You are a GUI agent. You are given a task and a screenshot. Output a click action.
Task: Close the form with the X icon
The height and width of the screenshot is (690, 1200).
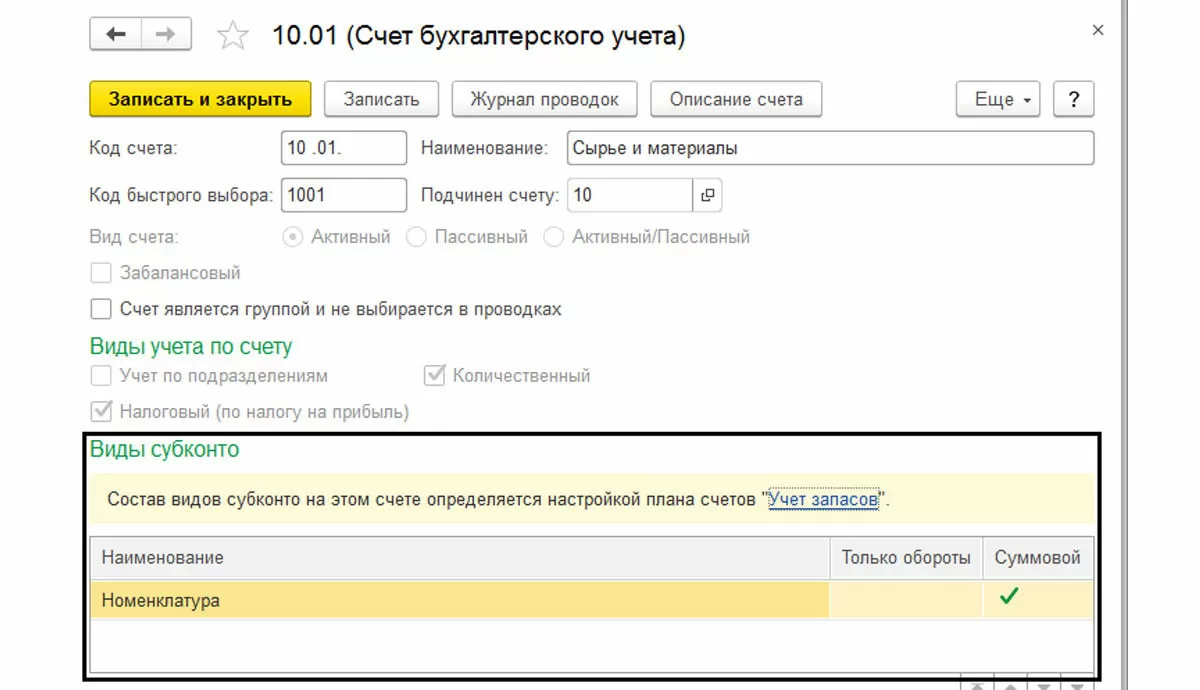(x=1098, y=31)
